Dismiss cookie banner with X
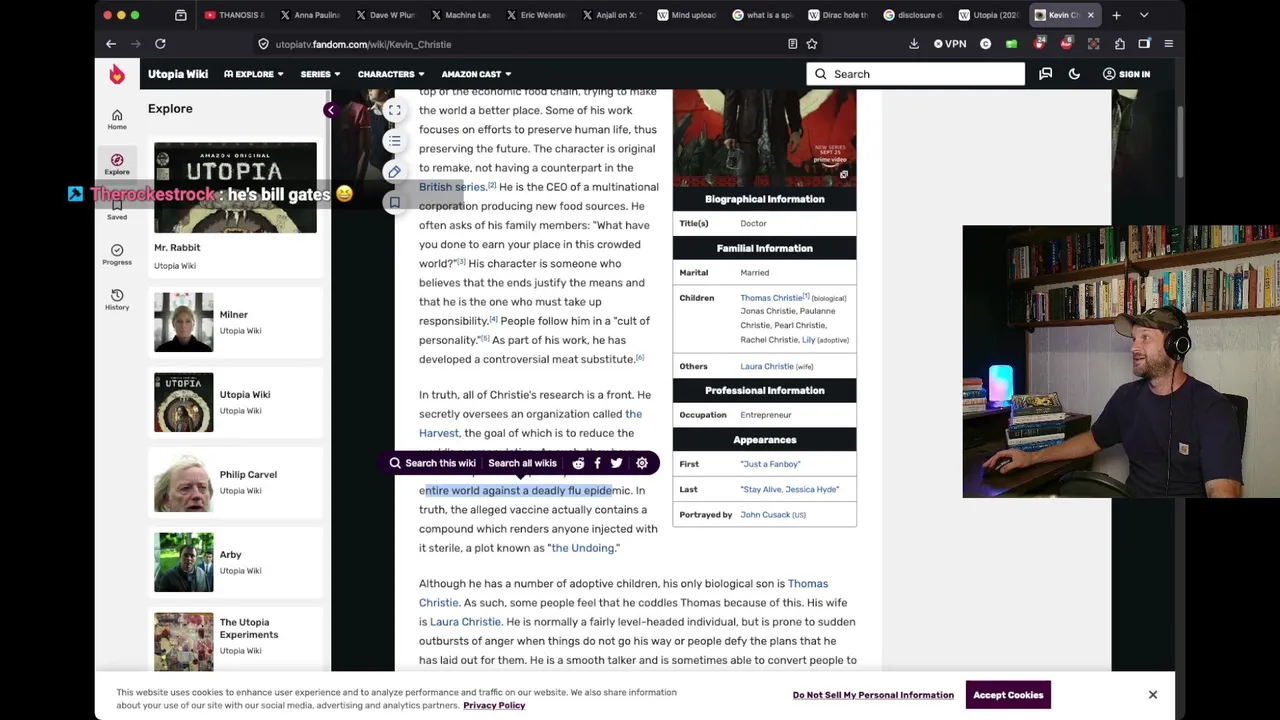The width and height of the screenshot is (1280, 720). [x=1153, y=695]
